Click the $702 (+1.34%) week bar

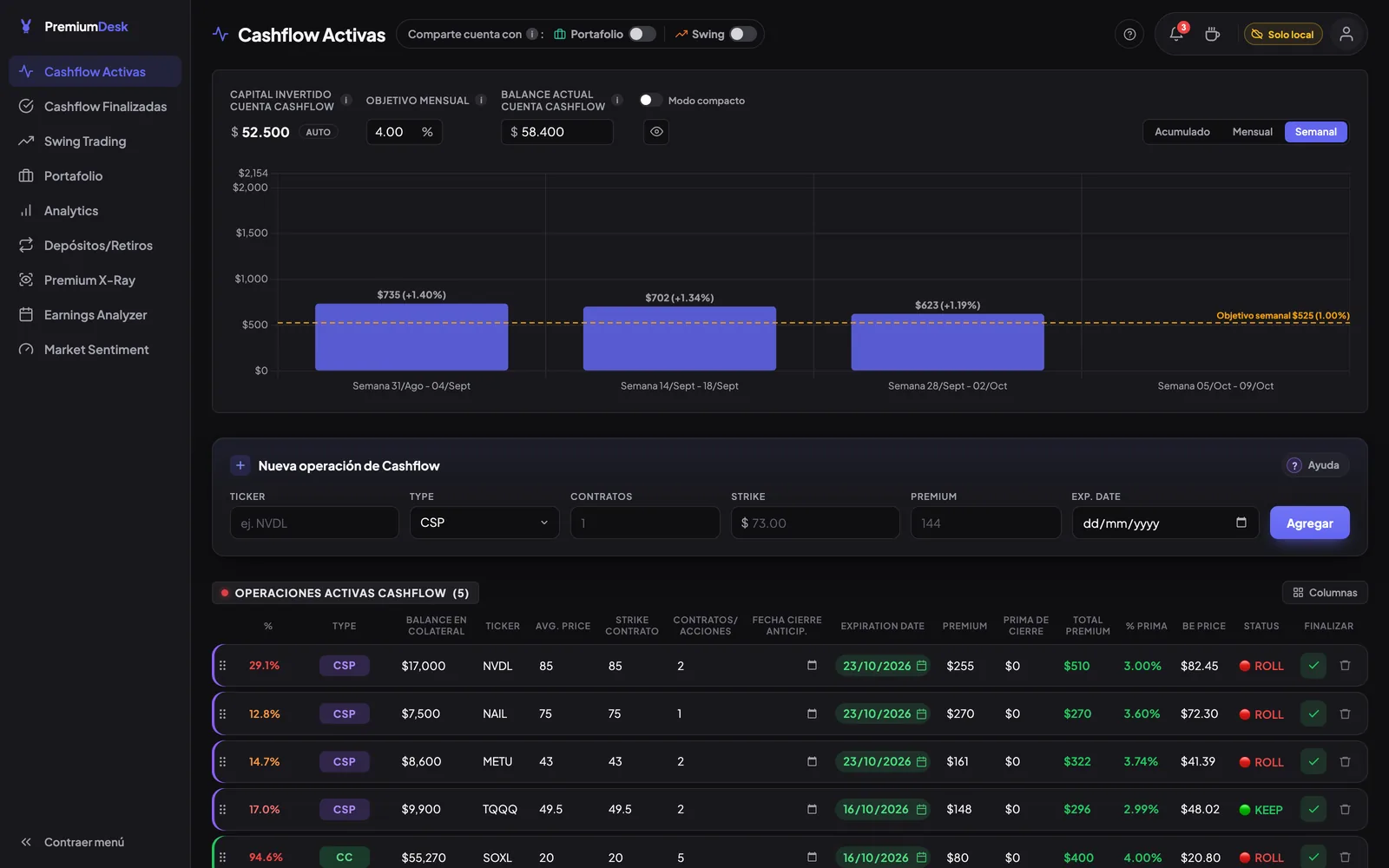point(680,339)
